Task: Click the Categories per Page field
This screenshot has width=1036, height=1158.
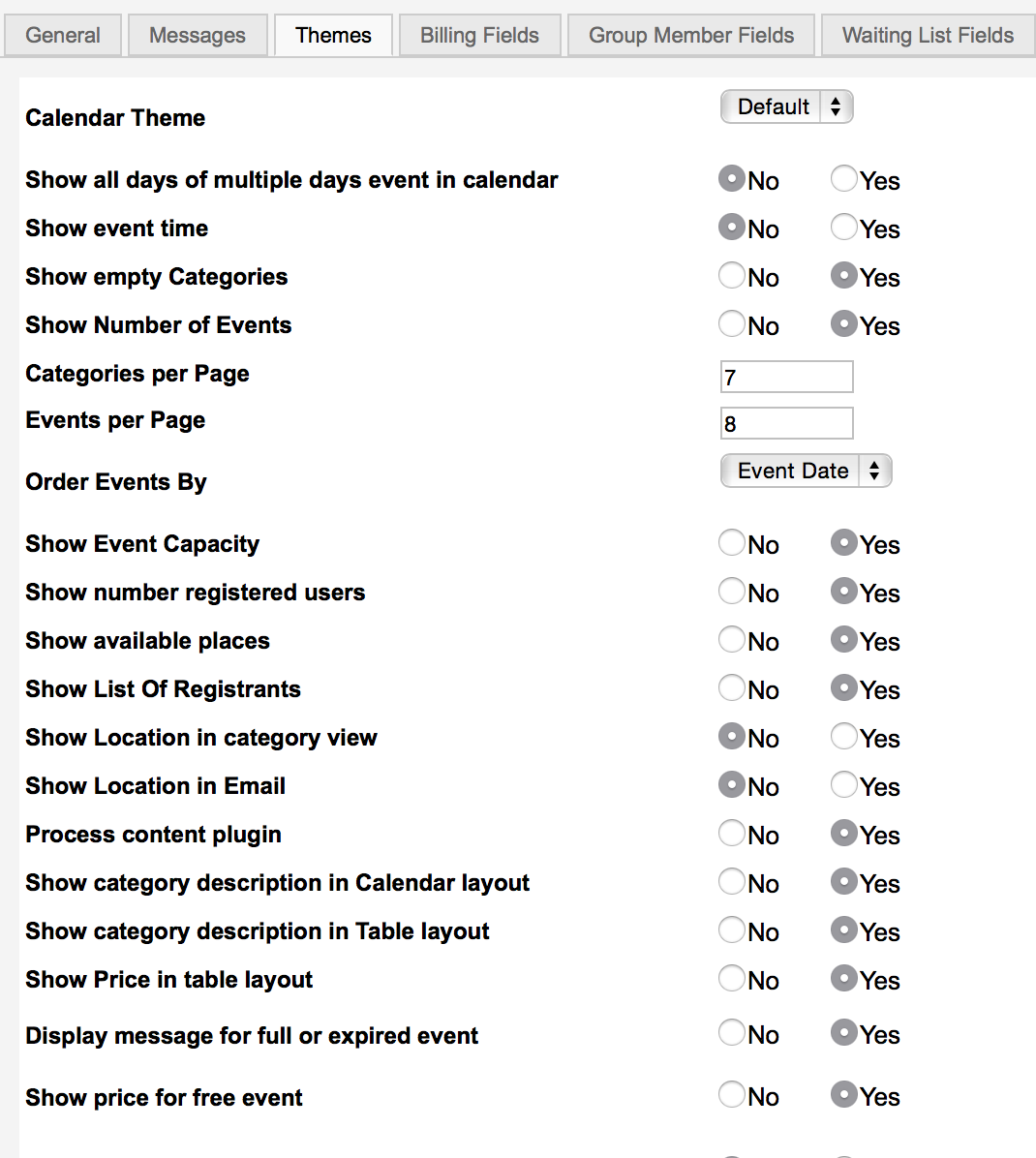Action: pyautogui.click(x=786, y=377)
